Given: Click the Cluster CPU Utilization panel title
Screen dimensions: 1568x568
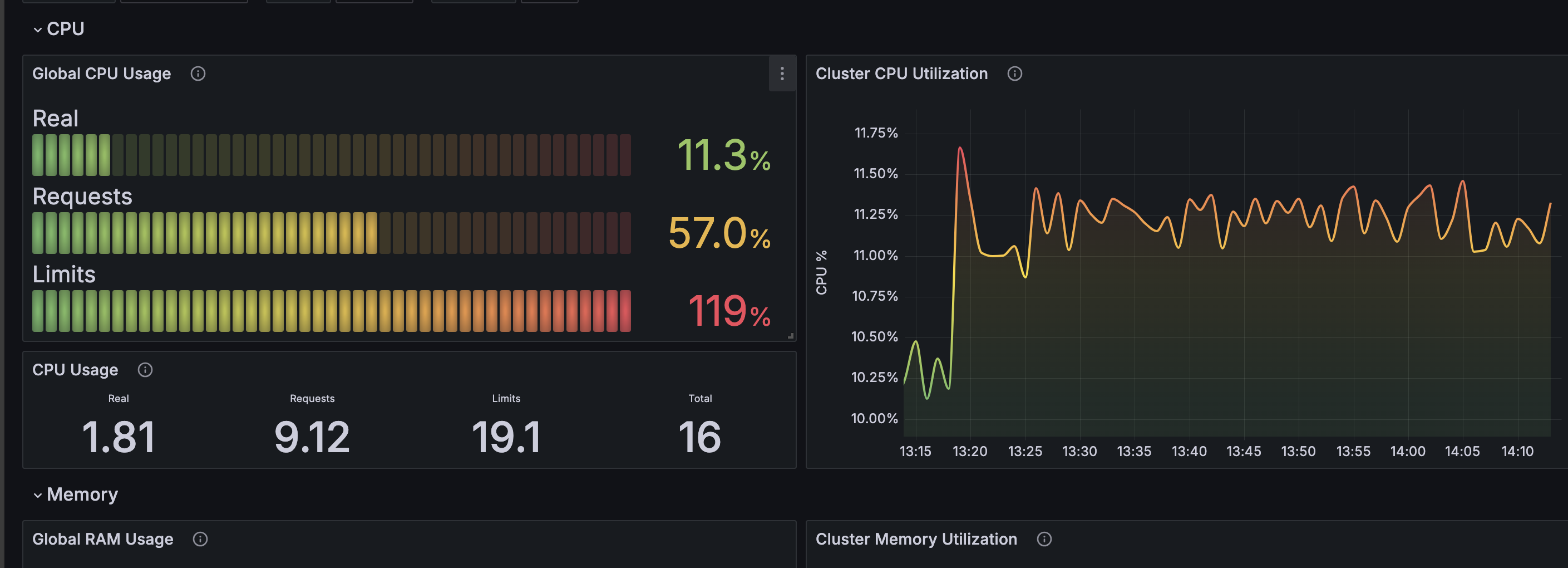Looking at the screenshot, I should 901,74.
